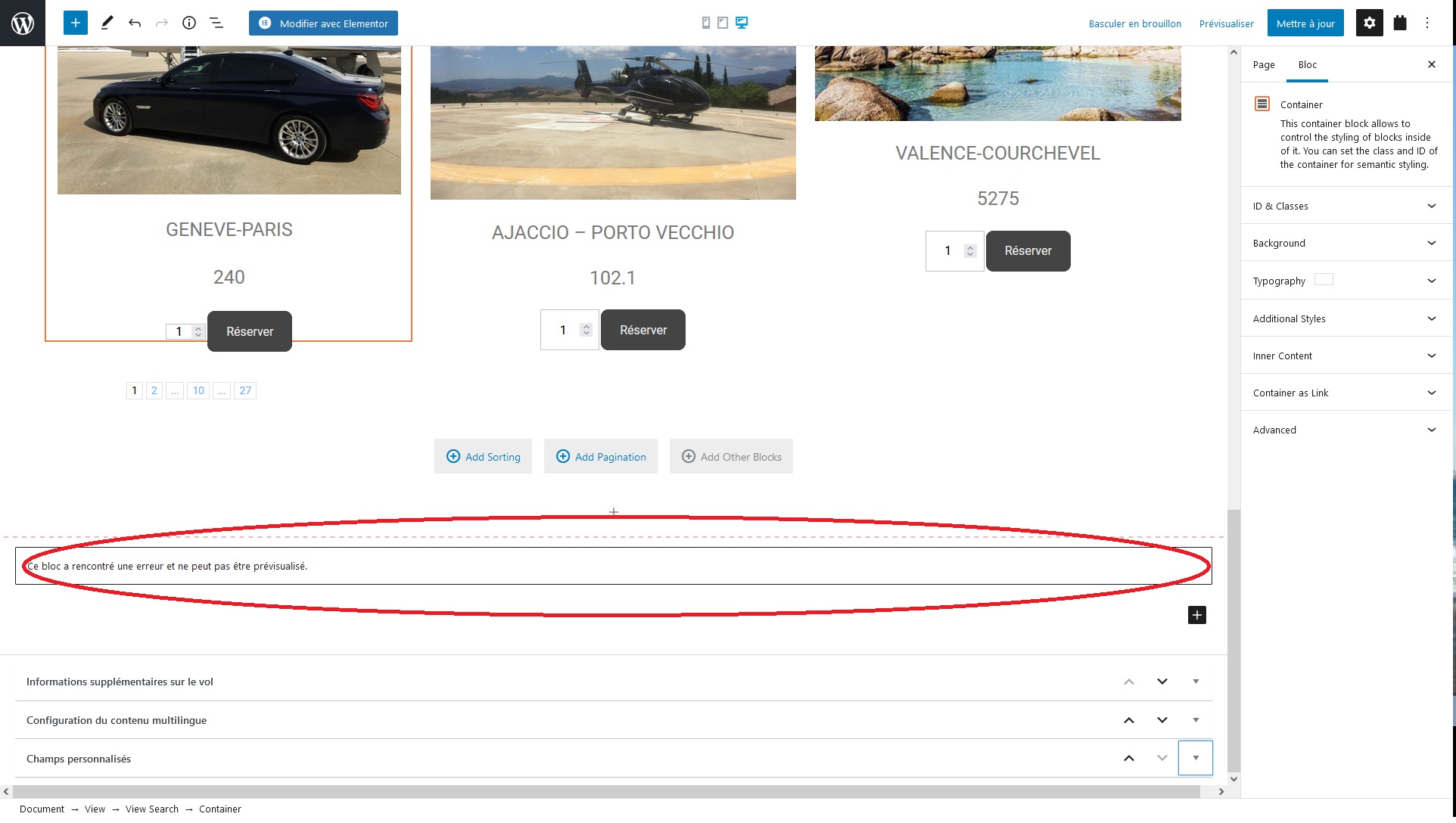Click the Typography color swatch
1456x823 pixels.
coord(1324,279)
